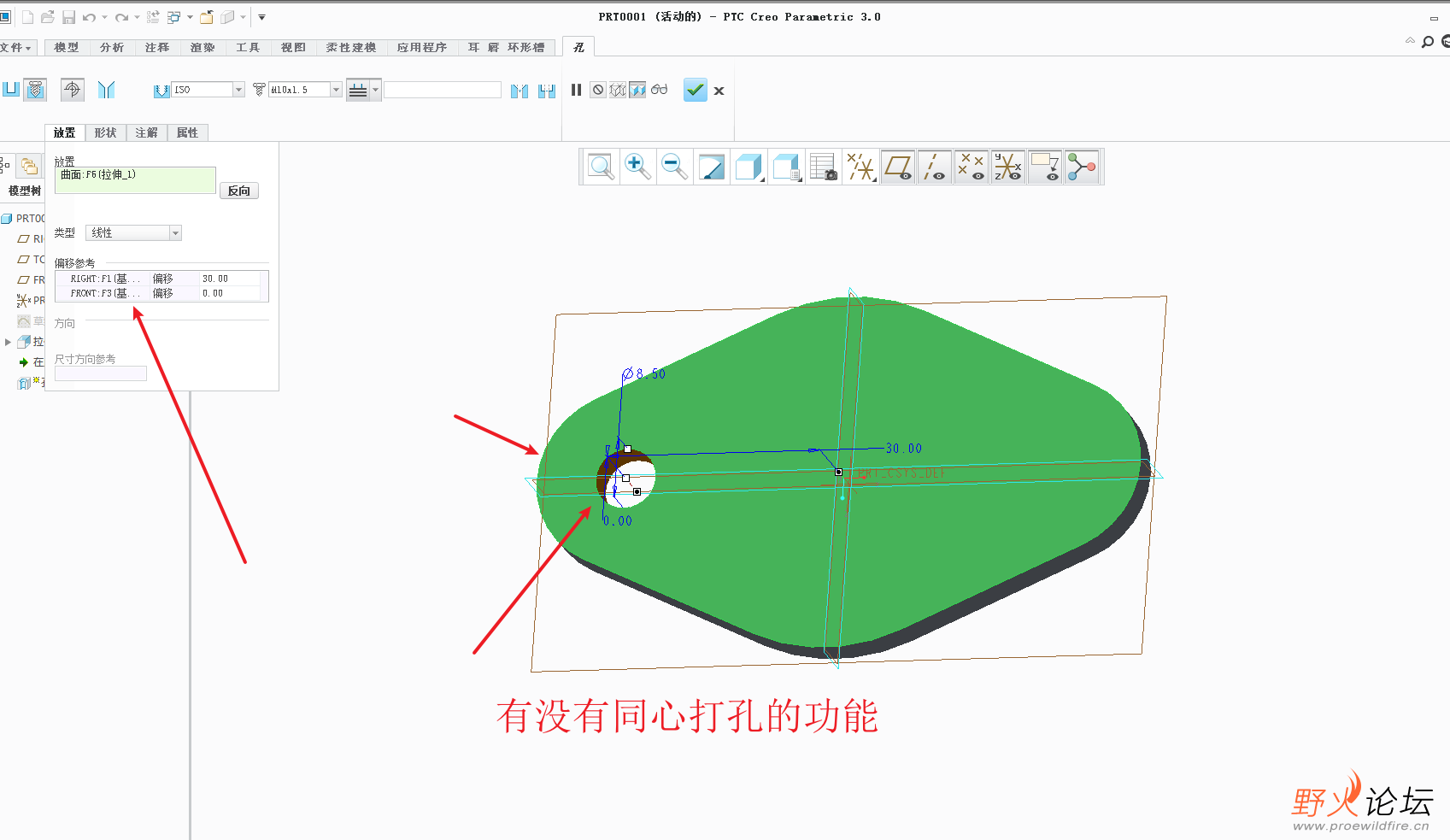Select the standard threaded hole icon
This screenshot has height=840, width=1450.
35,90
